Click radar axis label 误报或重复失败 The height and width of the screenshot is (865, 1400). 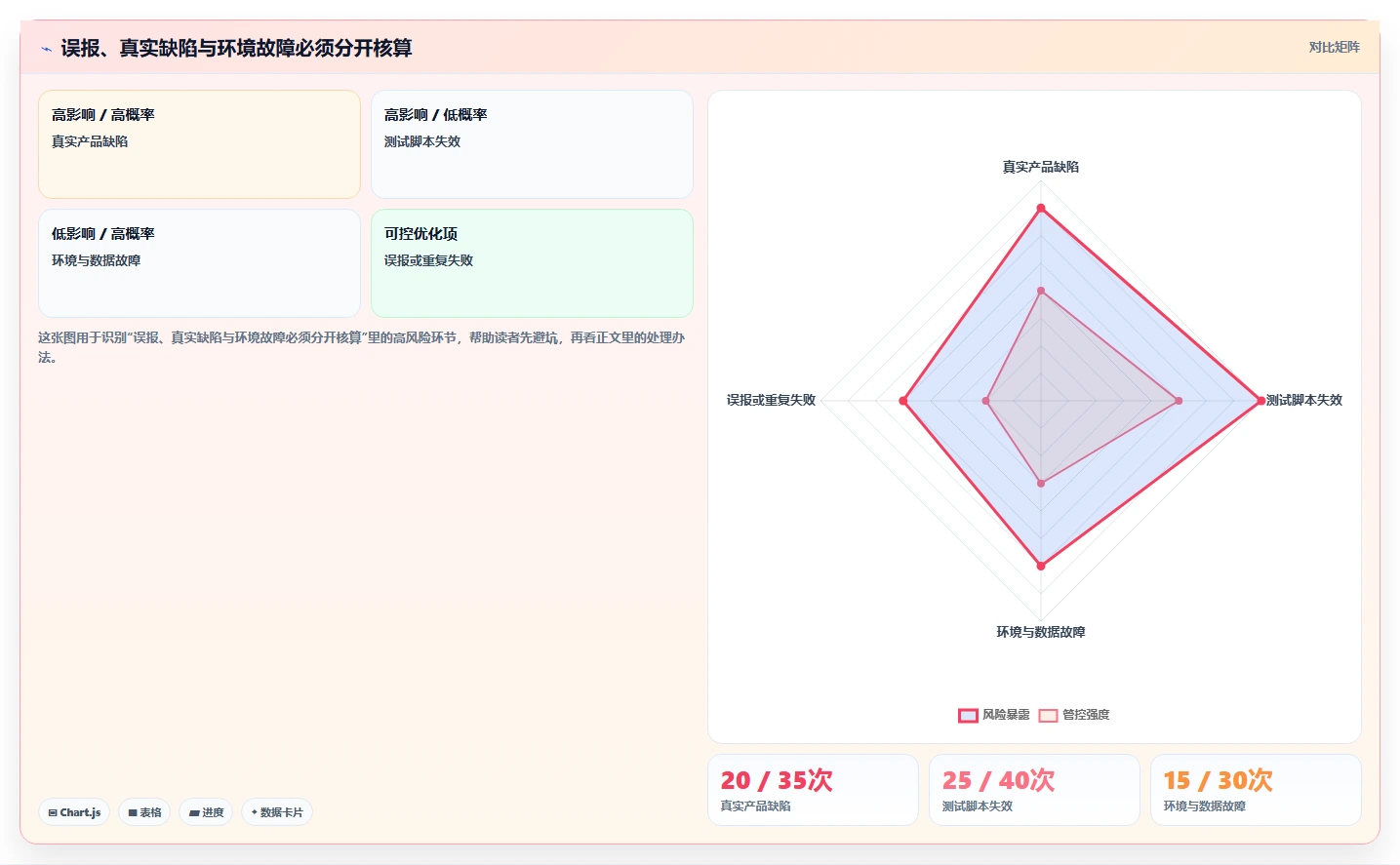pyautogui.click(x=771, y=400)
